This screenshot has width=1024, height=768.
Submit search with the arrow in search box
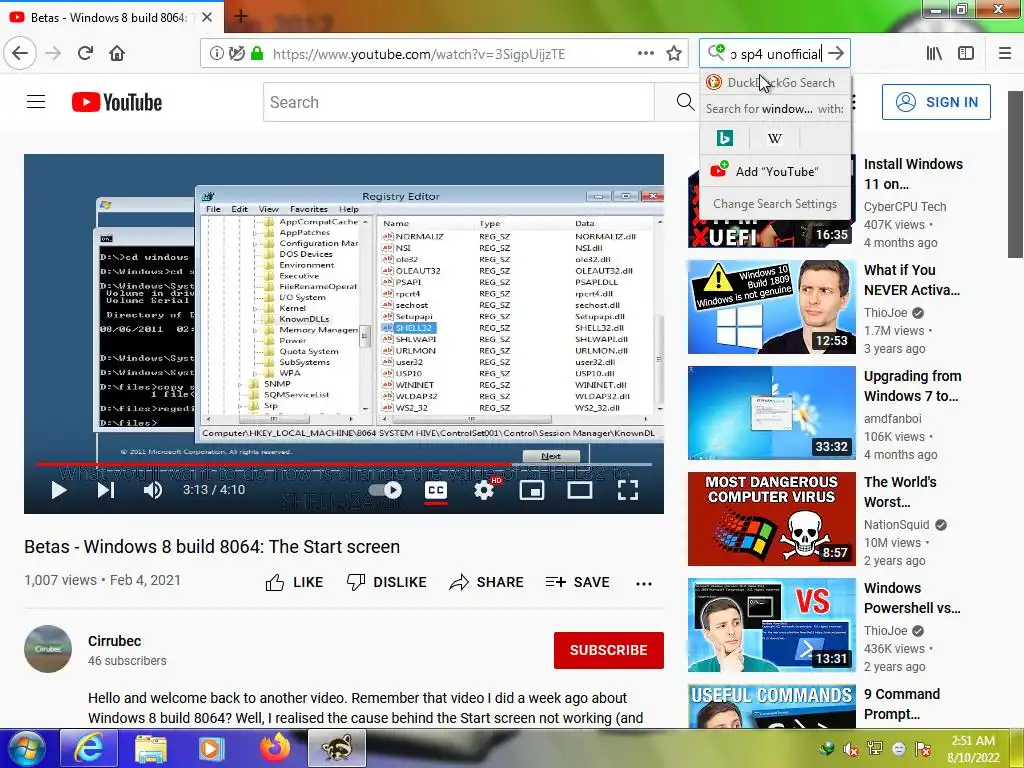pos(836,54)
